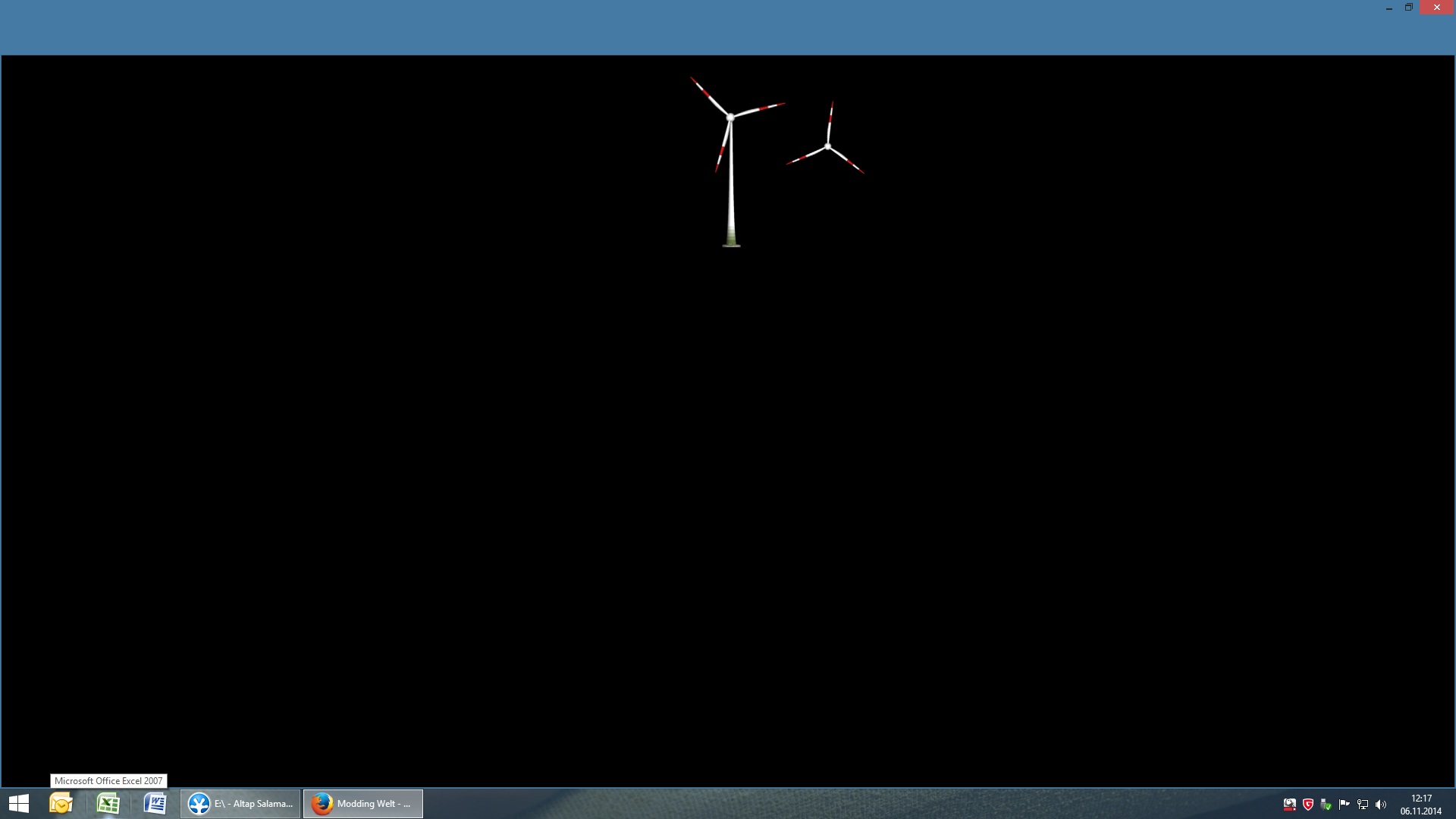1456x819 pixels.
Task: Click the tall wind turbine's rotor hub
Action: [x=730, y=117]
